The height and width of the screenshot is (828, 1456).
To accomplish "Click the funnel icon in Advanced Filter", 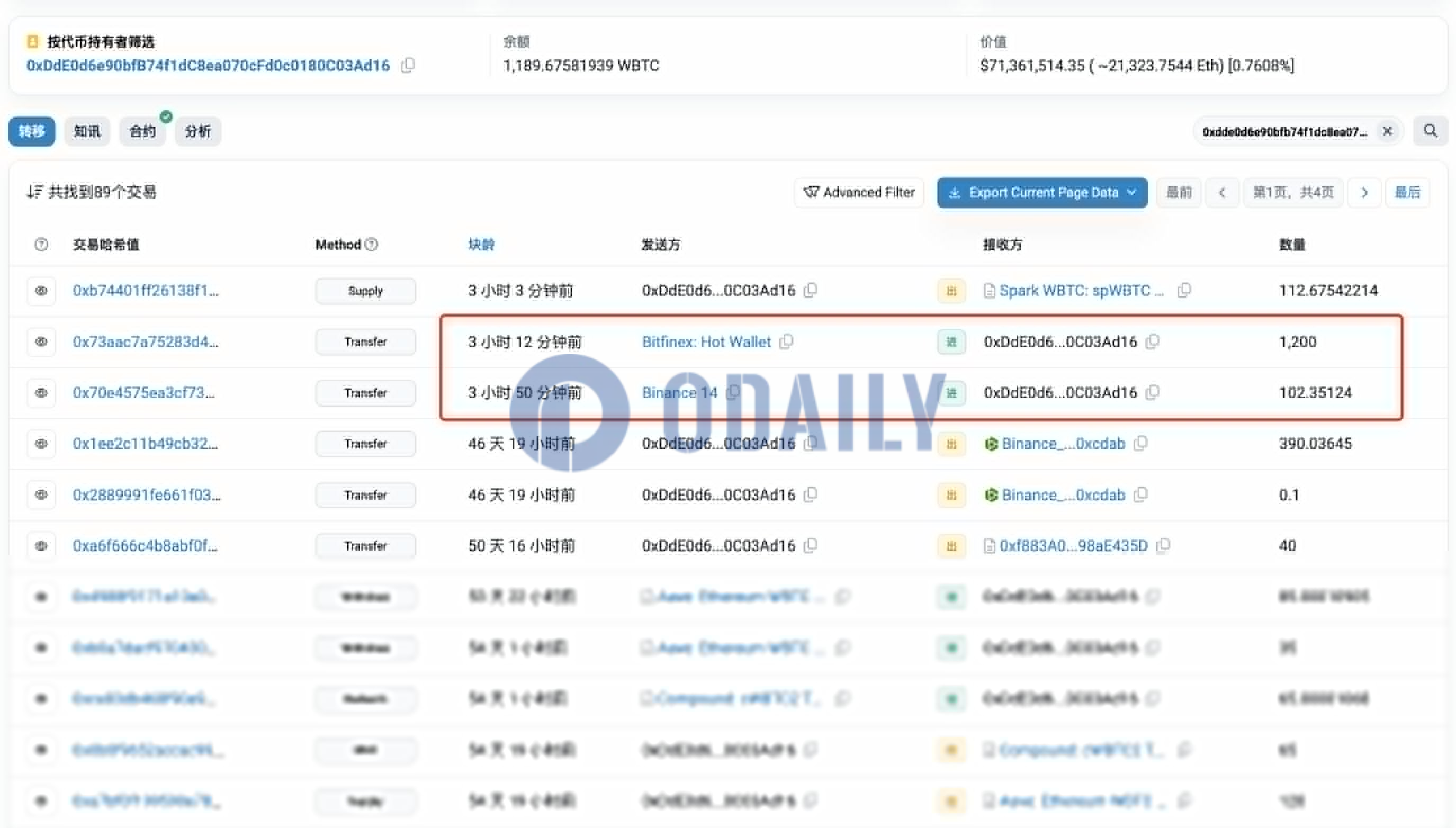I will [x=812, y=192].
